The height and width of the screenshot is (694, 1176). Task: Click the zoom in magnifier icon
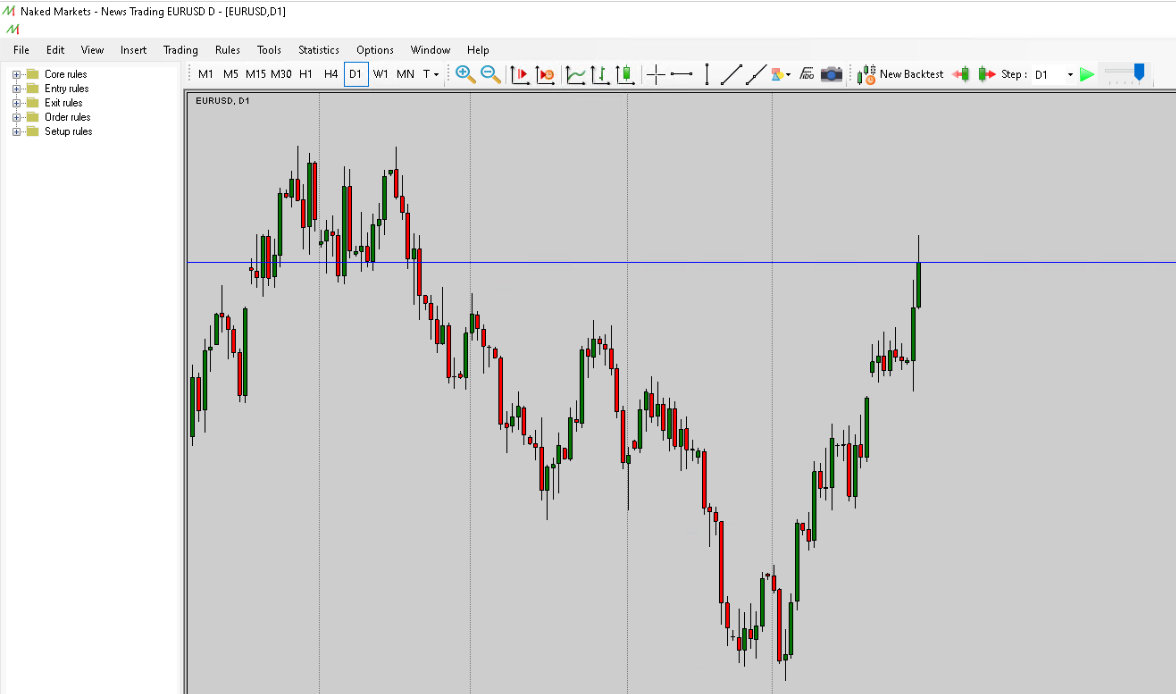point(465,74)
